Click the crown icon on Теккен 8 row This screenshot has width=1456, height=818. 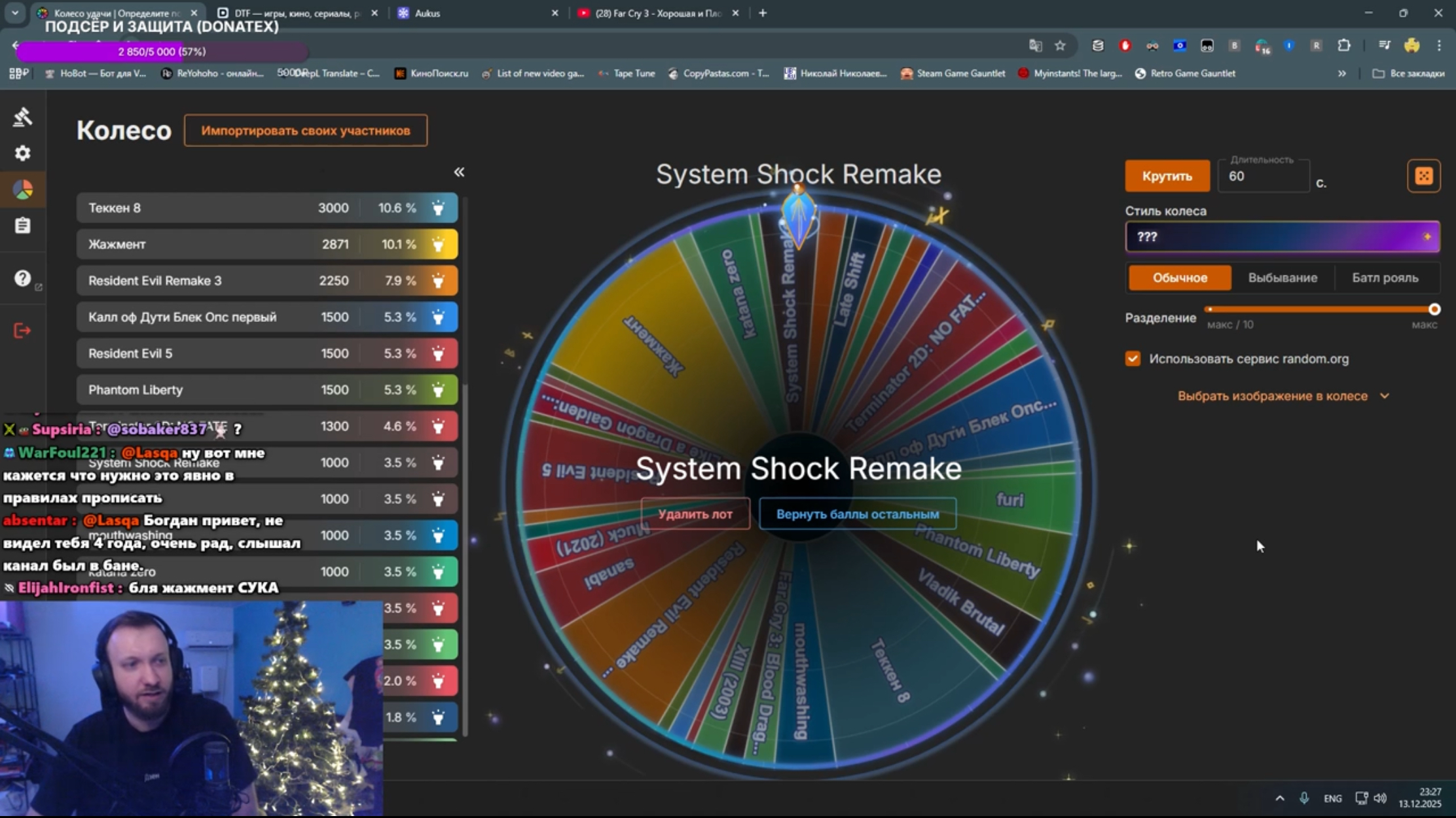point(438,208)
